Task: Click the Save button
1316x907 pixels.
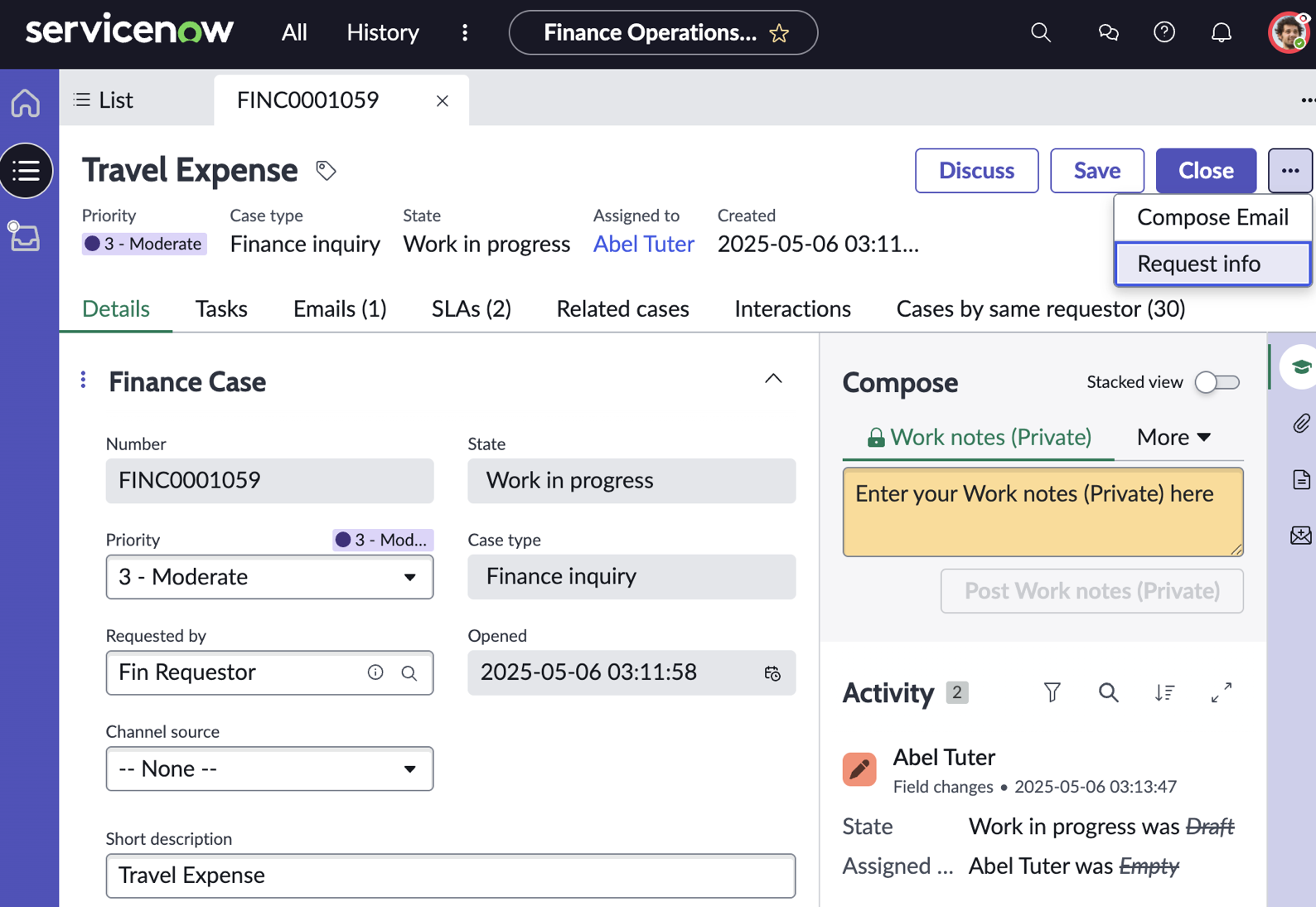Action: [1097, 171]
